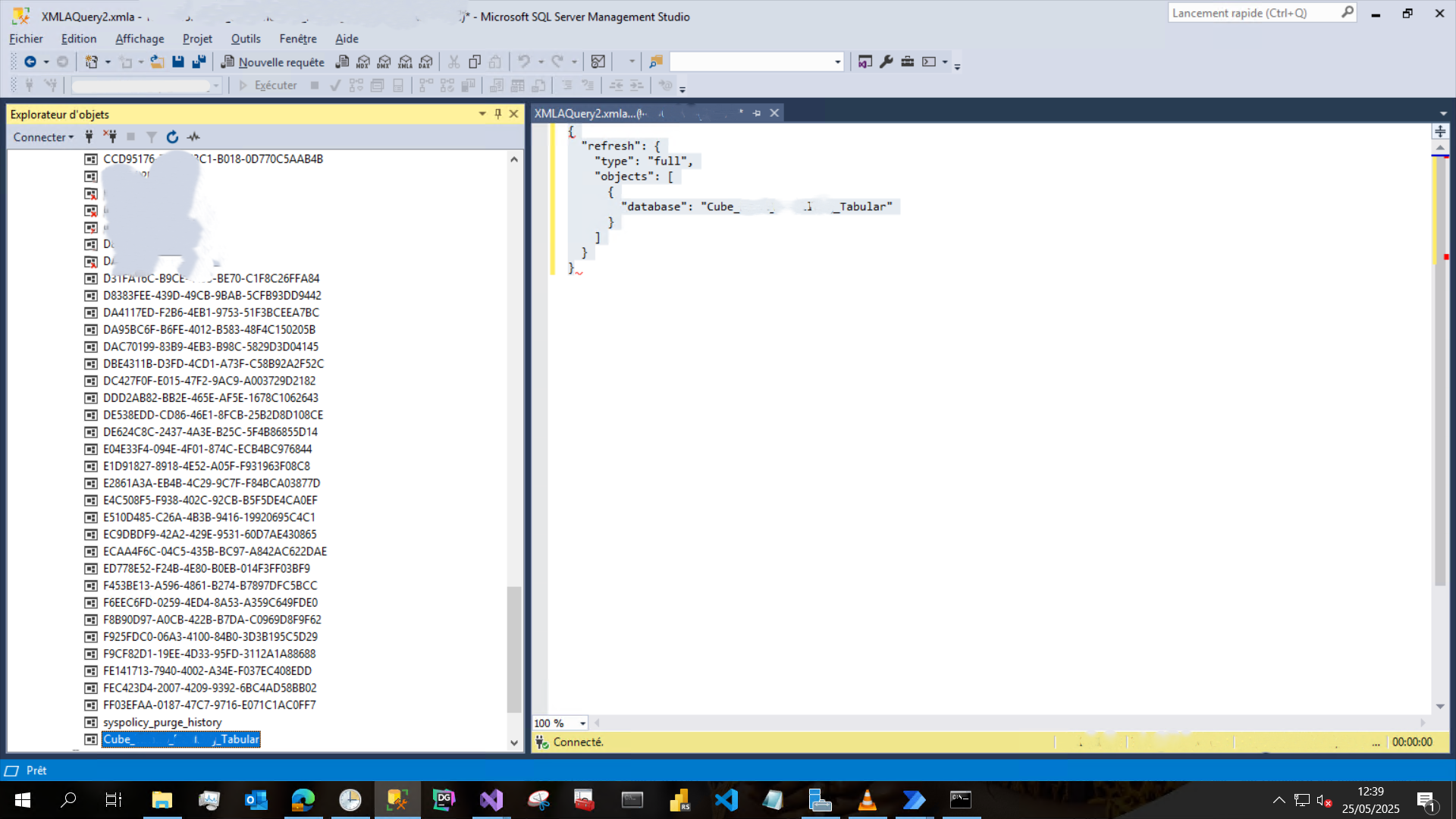Open the Fichier menu
This screenshot has width=1456, height=819.
[26, 39]
